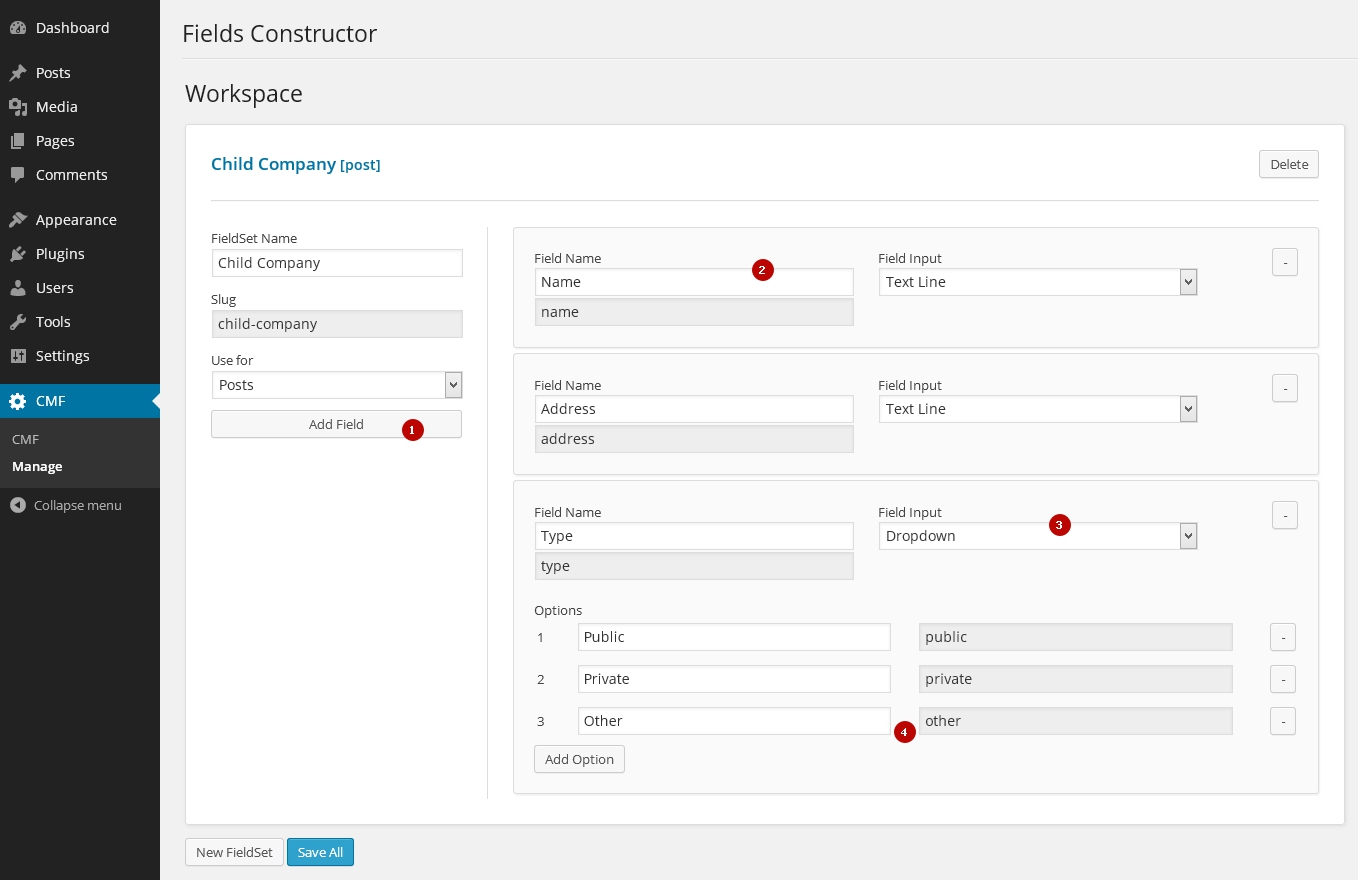Click the Media icon in sidebar
The width and height of the screenshot is (1358, 880).
pos(17,107)
